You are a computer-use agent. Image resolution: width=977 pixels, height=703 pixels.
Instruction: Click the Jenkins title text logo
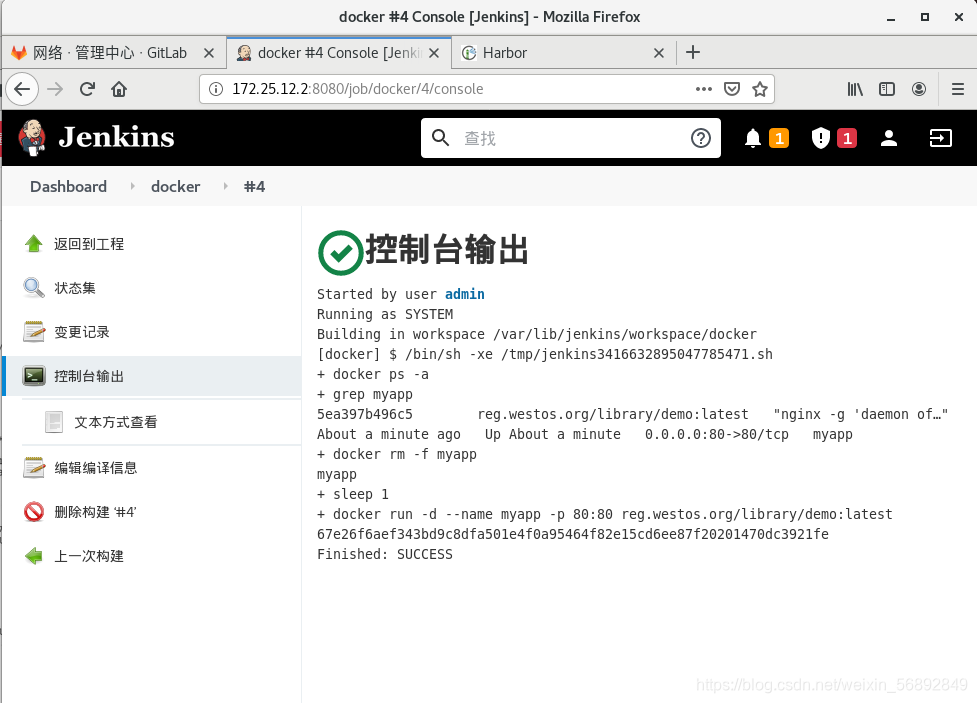tap(117, 137)
